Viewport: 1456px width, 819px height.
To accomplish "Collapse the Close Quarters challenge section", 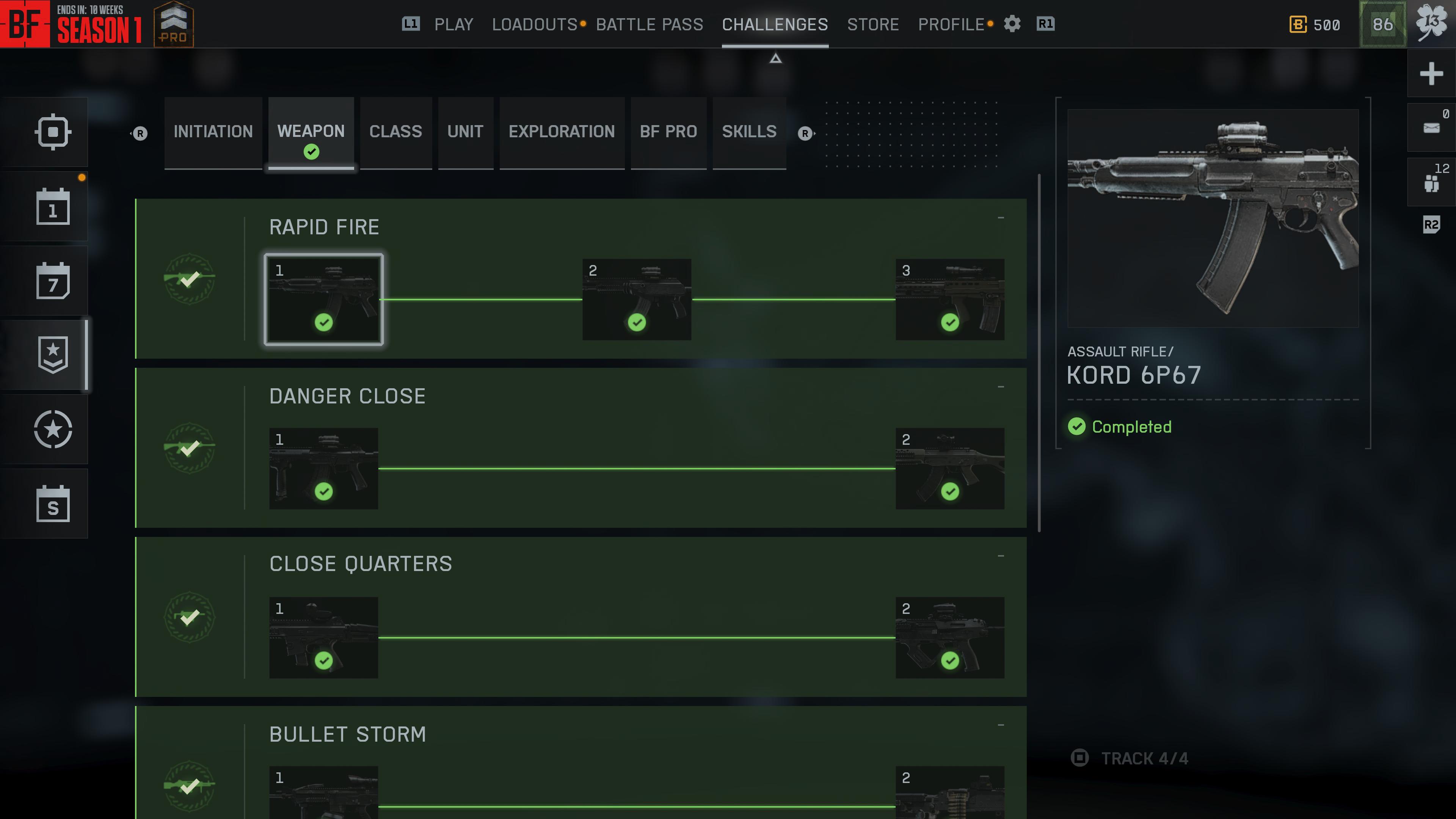I will (x=1001, y=555).
